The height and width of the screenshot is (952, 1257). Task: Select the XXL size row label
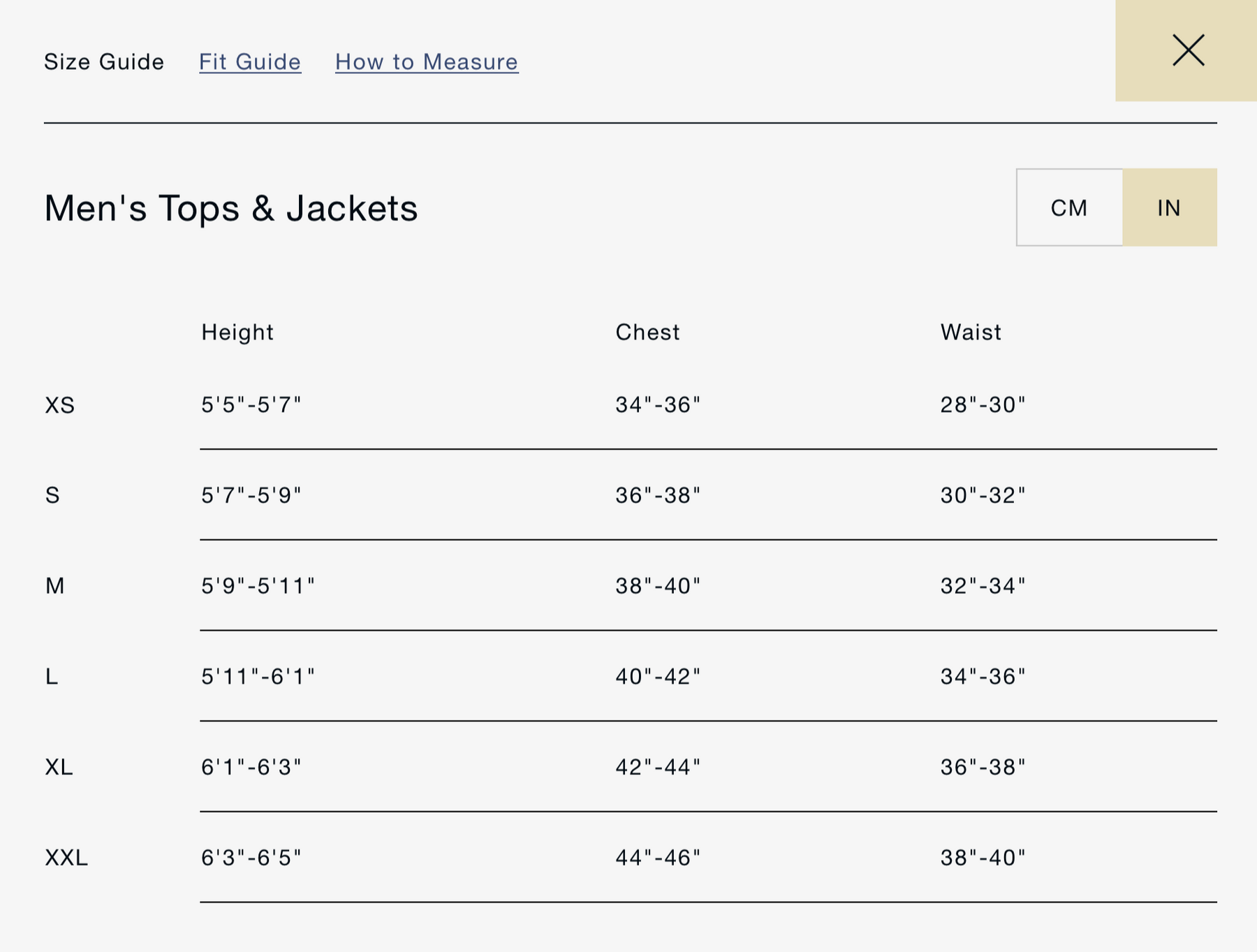click(67, 857)
